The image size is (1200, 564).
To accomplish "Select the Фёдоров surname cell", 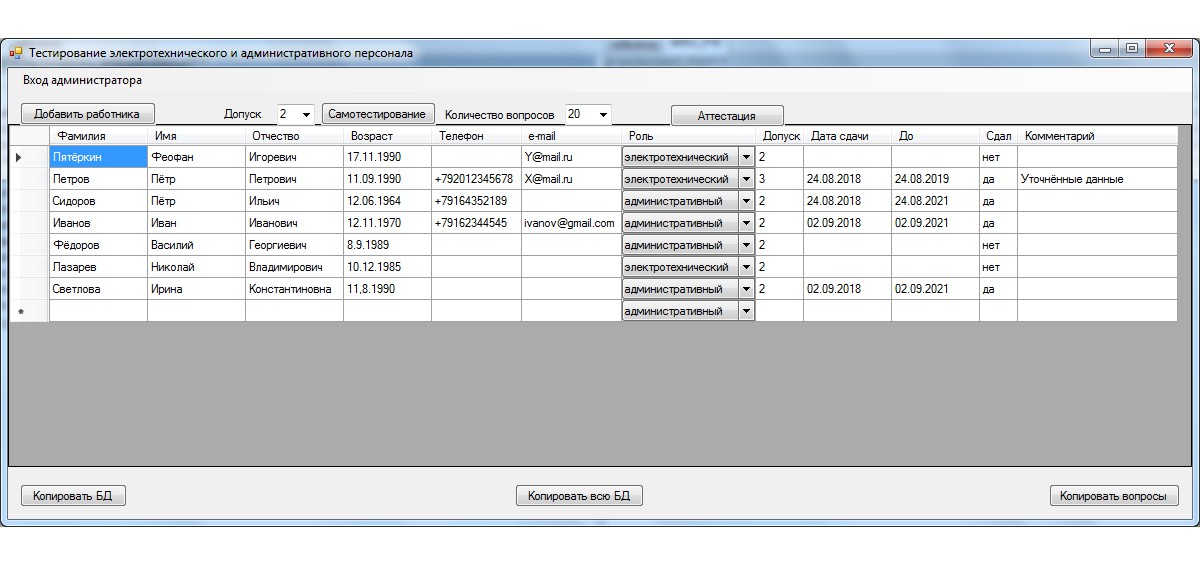I will (x=98, y=245).
